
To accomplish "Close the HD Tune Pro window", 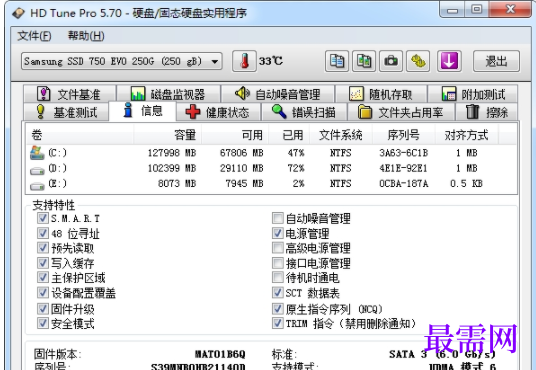I will [x=510, y=9].
